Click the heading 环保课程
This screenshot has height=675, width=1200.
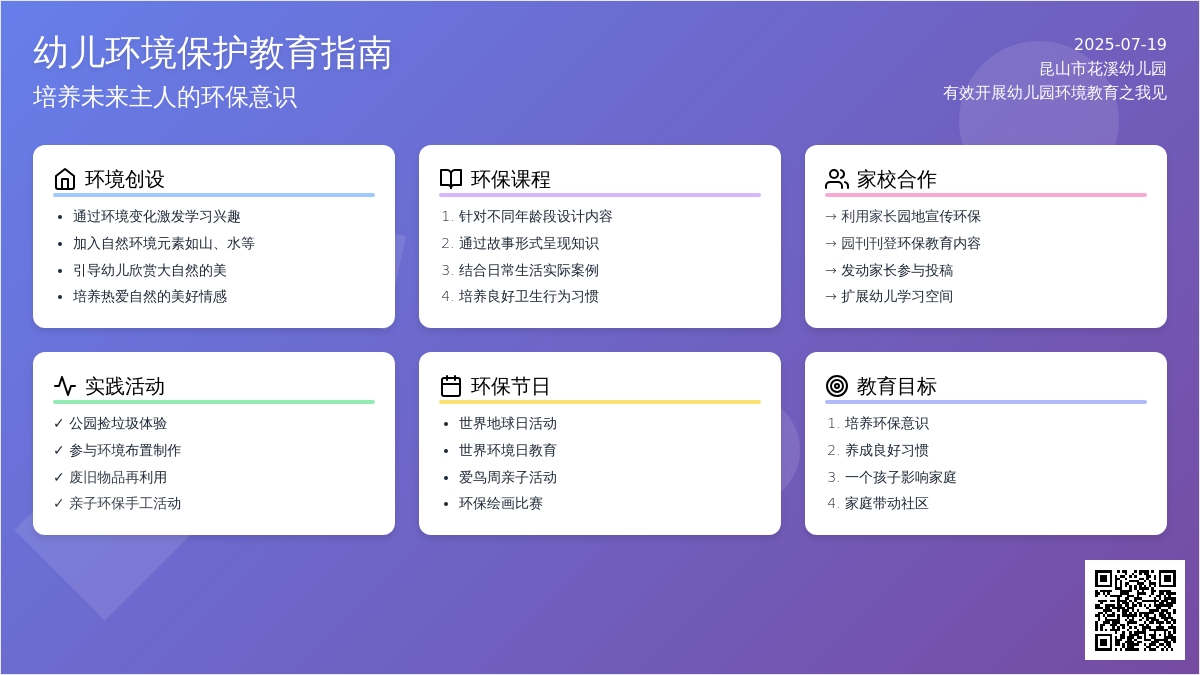click(511, 179)
